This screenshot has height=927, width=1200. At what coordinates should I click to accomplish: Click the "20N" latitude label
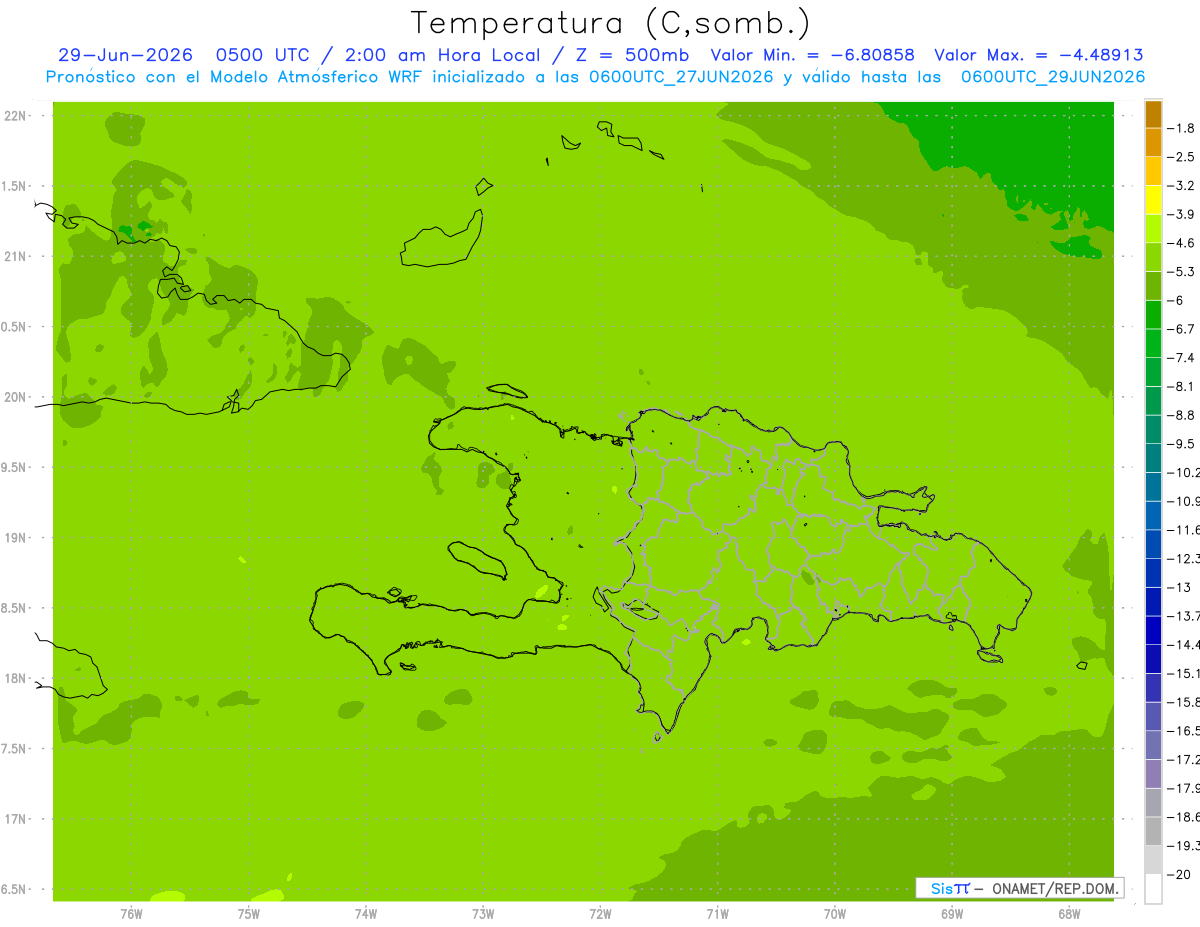click(13, 397)
